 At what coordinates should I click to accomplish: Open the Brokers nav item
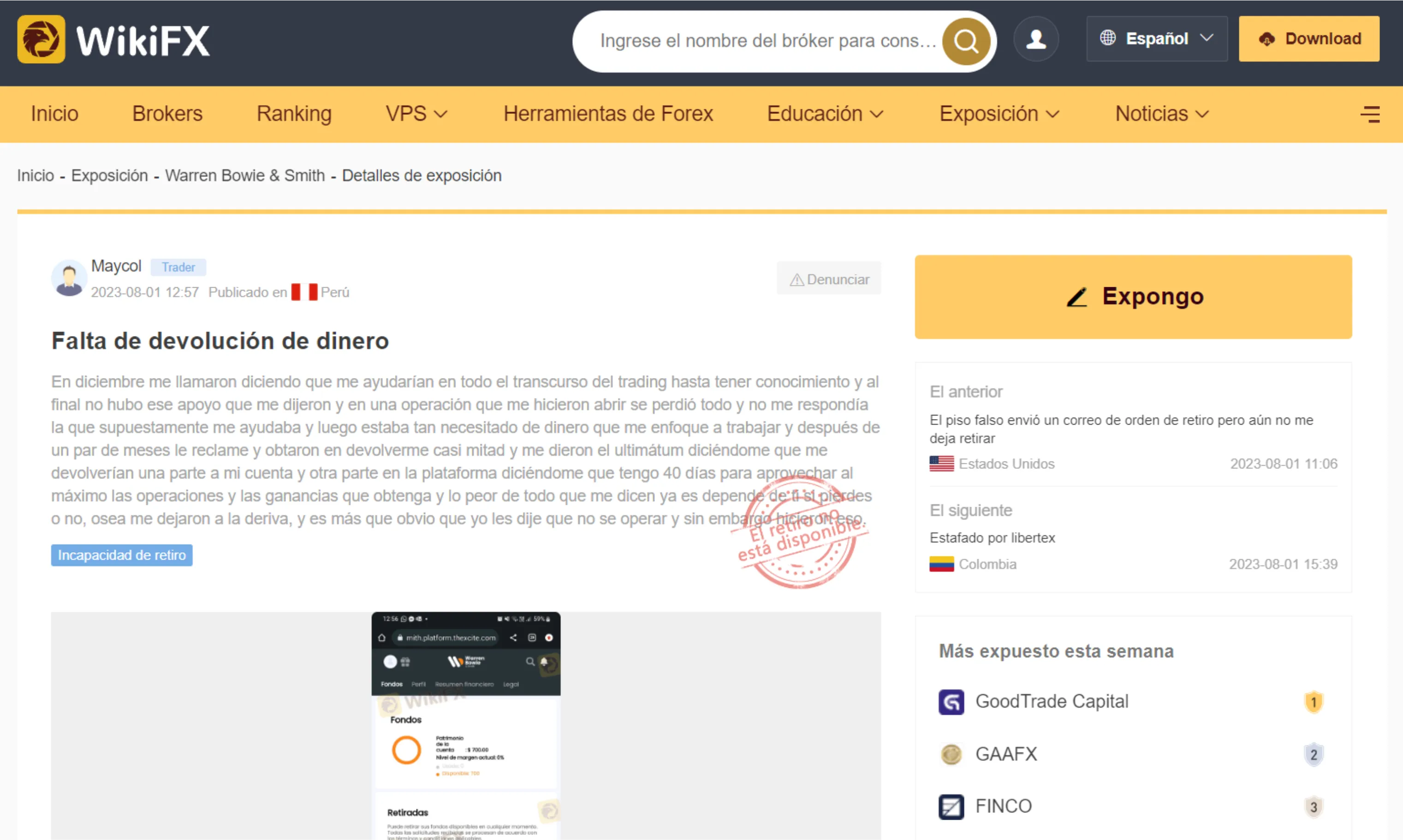167,114
